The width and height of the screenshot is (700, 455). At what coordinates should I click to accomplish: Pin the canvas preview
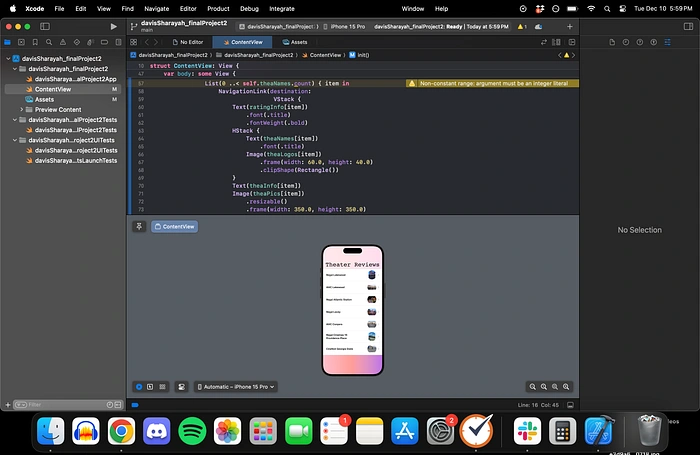coord(139,226)
